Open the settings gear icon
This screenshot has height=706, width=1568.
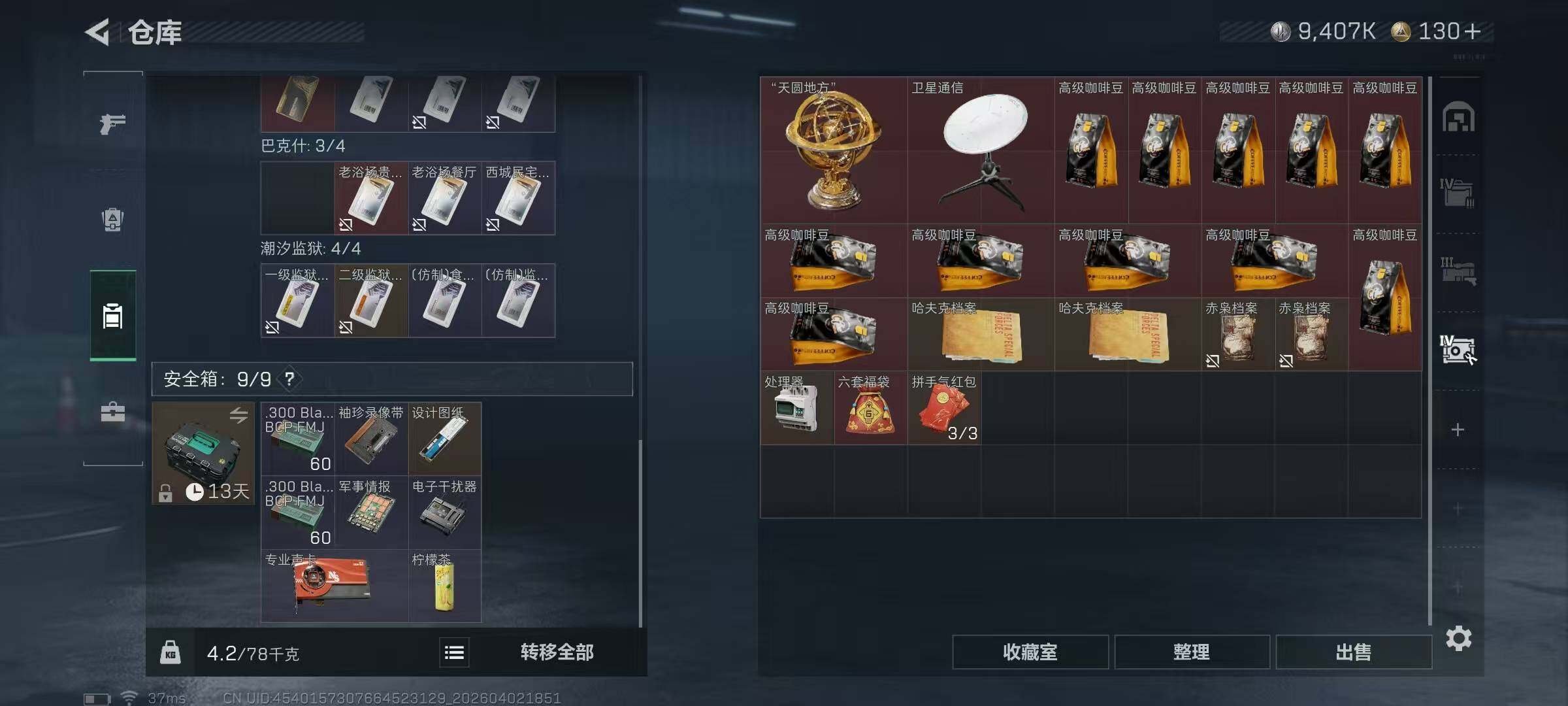(x=1458, y=639)
